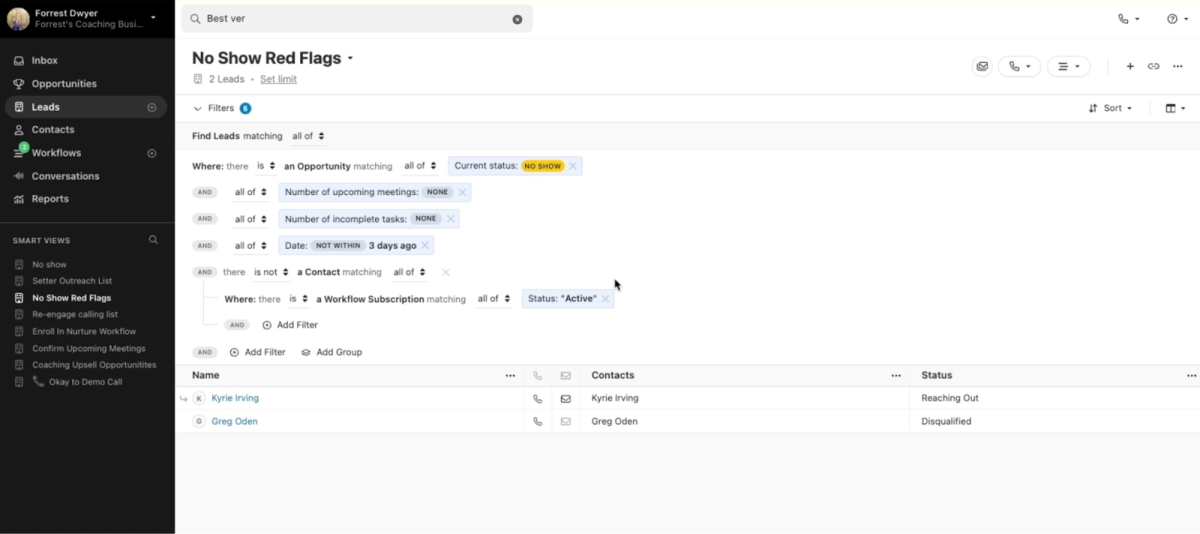This screenshot has height=534, width=1200.
Task: Change the 'is not' selector before a Contact
Action: 271,272
